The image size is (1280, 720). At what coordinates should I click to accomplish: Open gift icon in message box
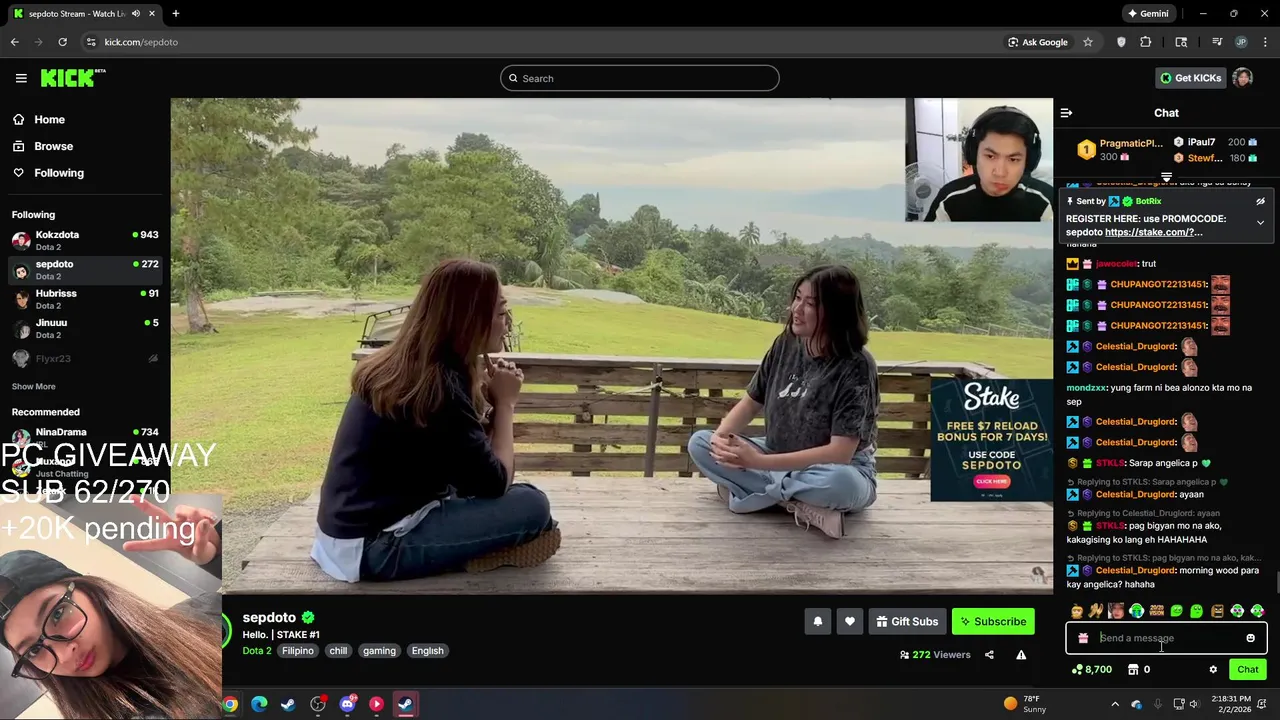(1083, 638)
